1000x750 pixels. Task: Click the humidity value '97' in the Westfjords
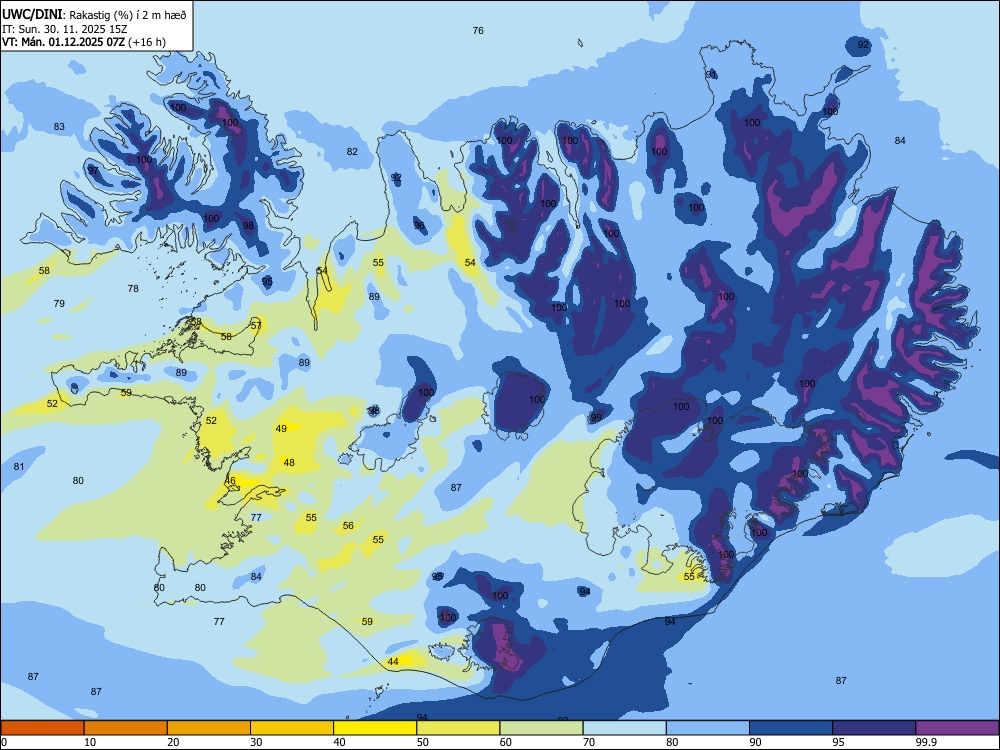(x=93, y=170)
